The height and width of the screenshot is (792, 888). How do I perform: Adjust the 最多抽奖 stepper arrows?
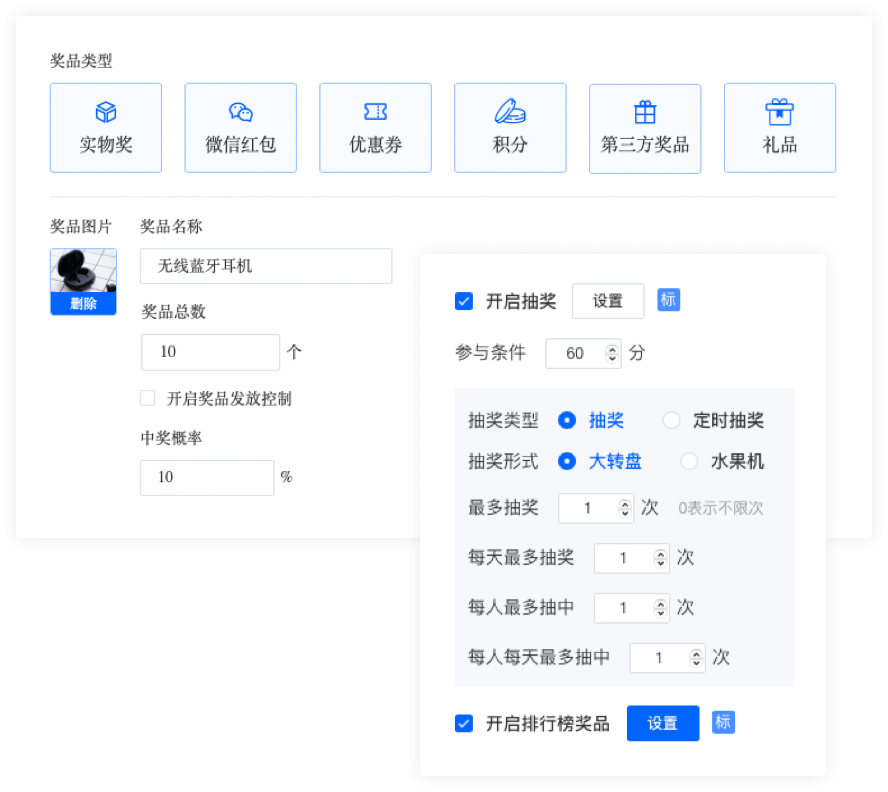pyautogui.click(x=625, y=508)
